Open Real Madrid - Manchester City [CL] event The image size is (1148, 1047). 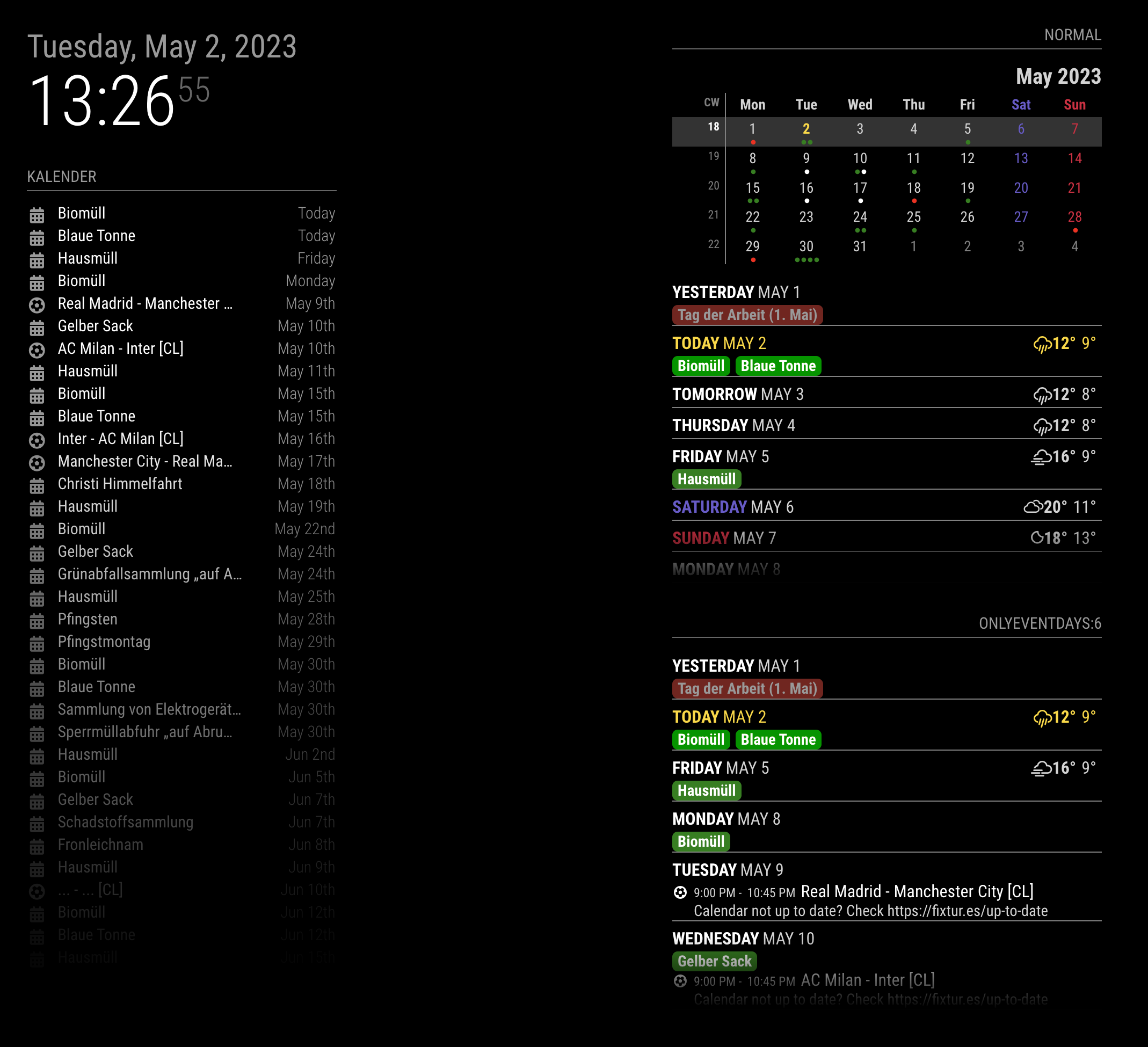(x=916, y=892)
